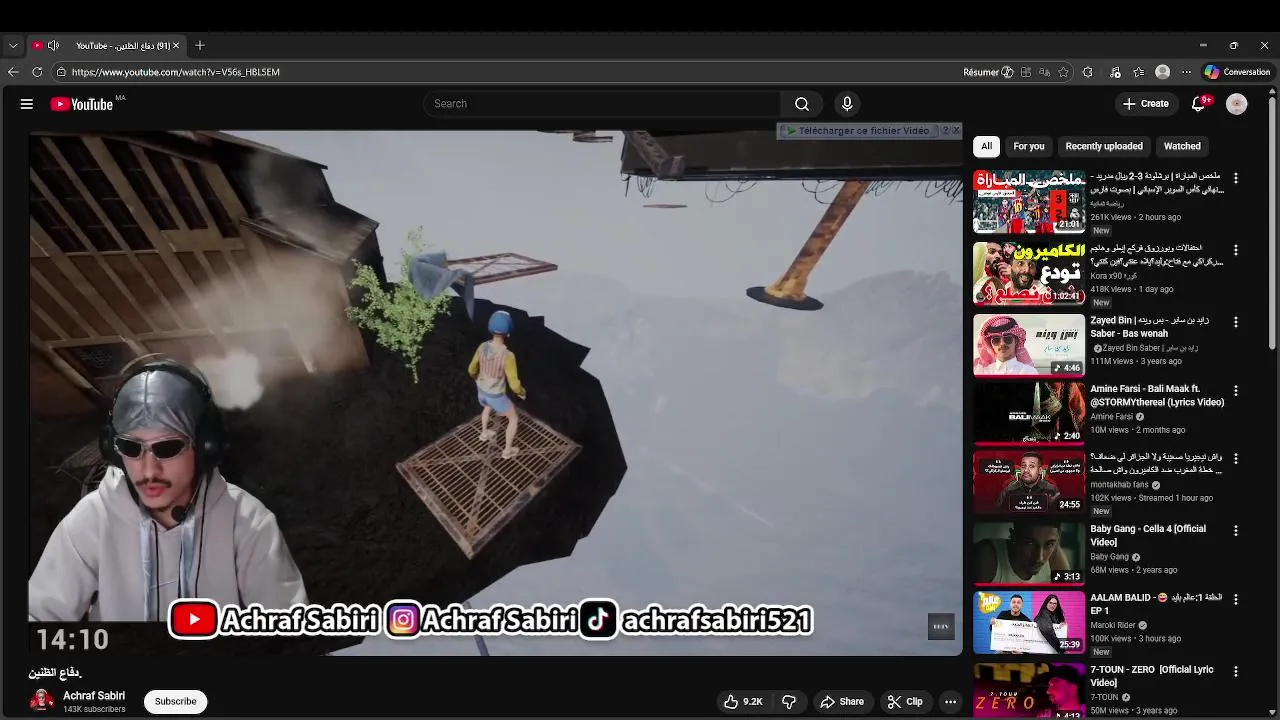Open more actions under the video
Image resolution: width=1280 pixels, height=720 pixels.
[951, 702]
